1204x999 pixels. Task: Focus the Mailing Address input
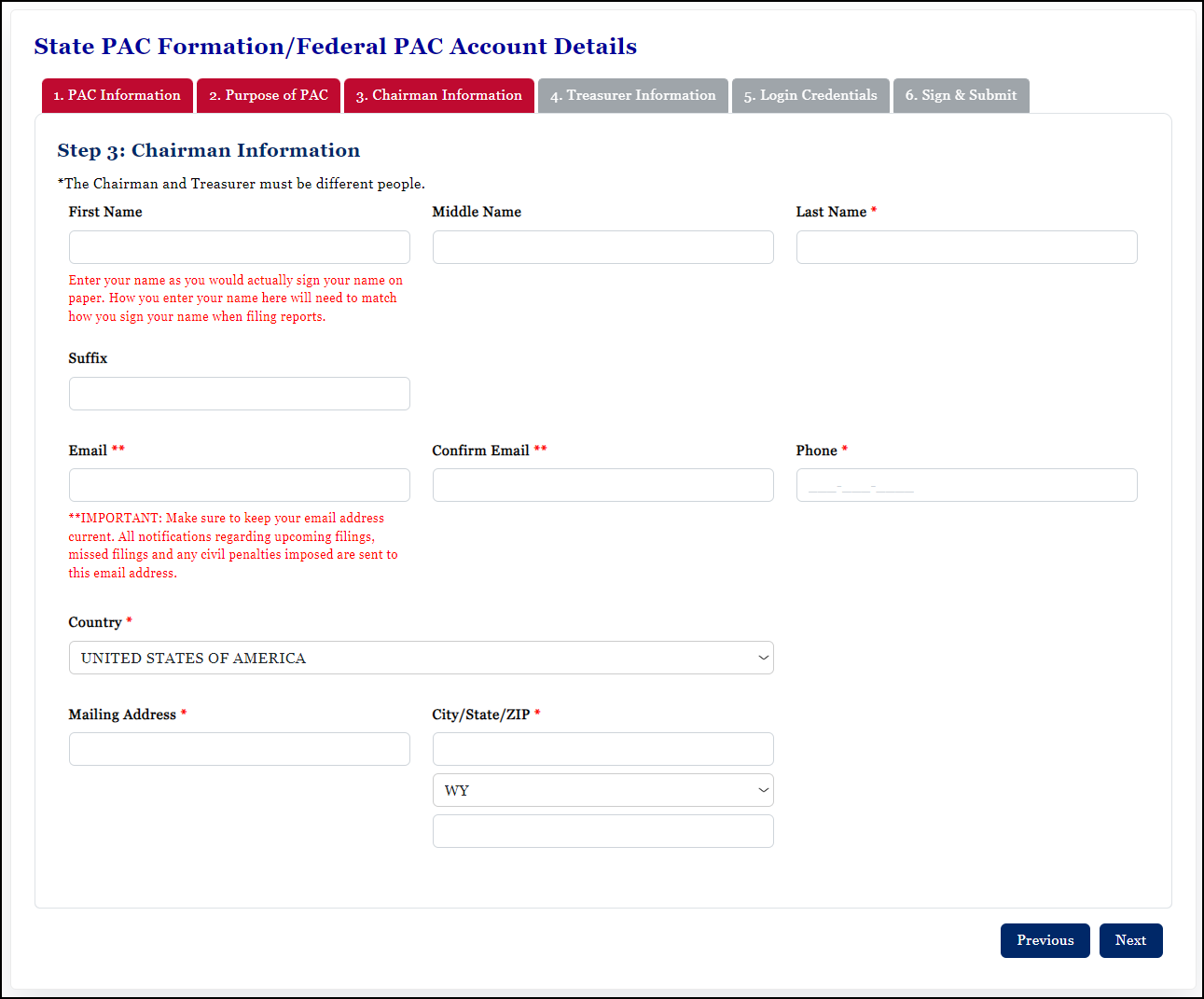[239, 748]
